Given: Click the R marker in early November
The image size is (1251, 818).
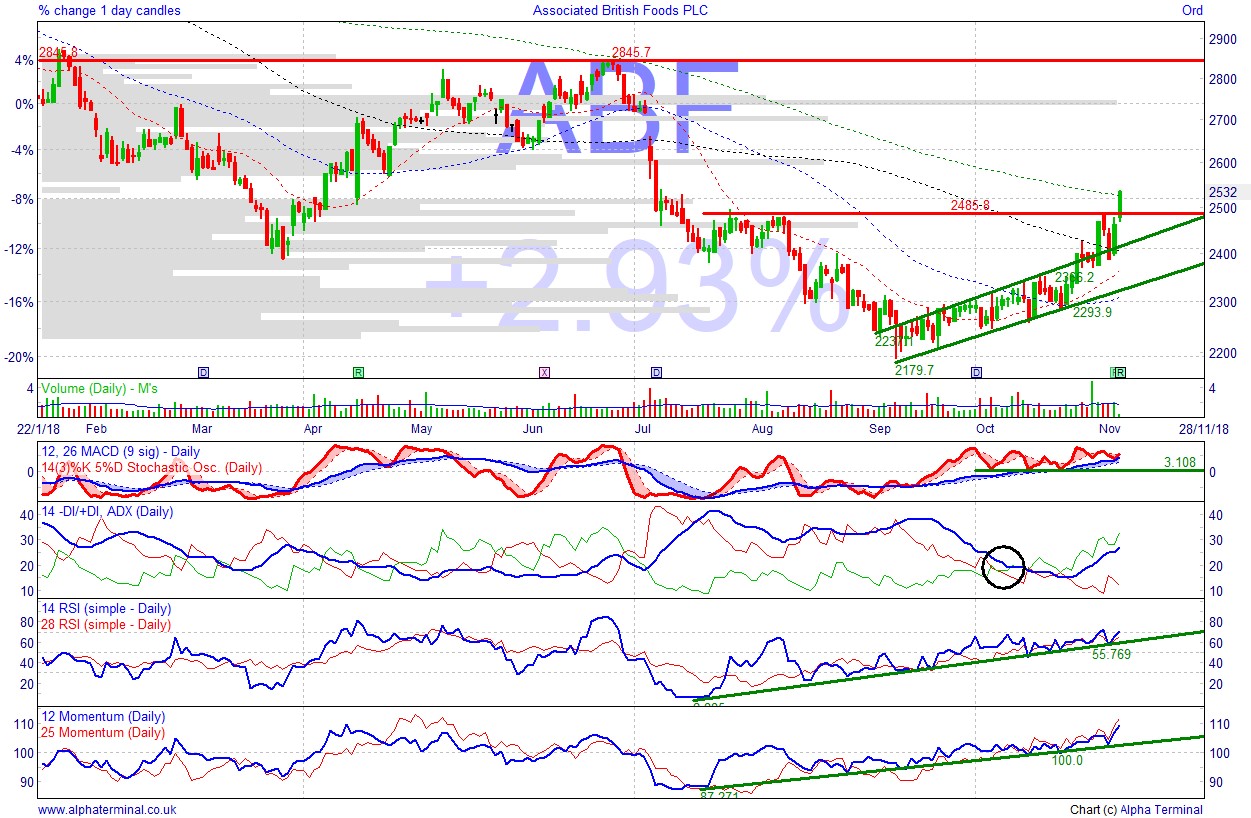Looking at the screenshot, I should tap(1121, 372).
